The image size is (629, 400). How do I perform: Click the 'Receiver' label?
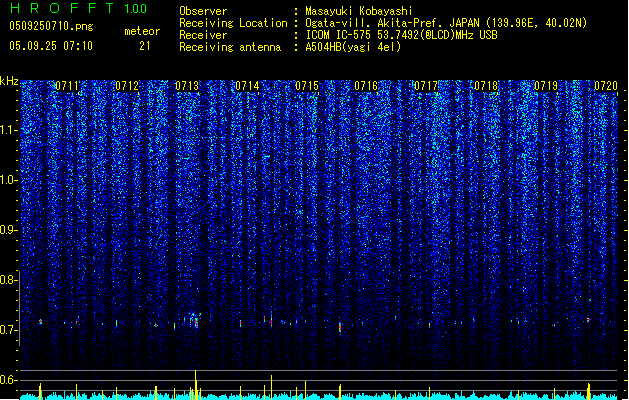tap(203, 35)
